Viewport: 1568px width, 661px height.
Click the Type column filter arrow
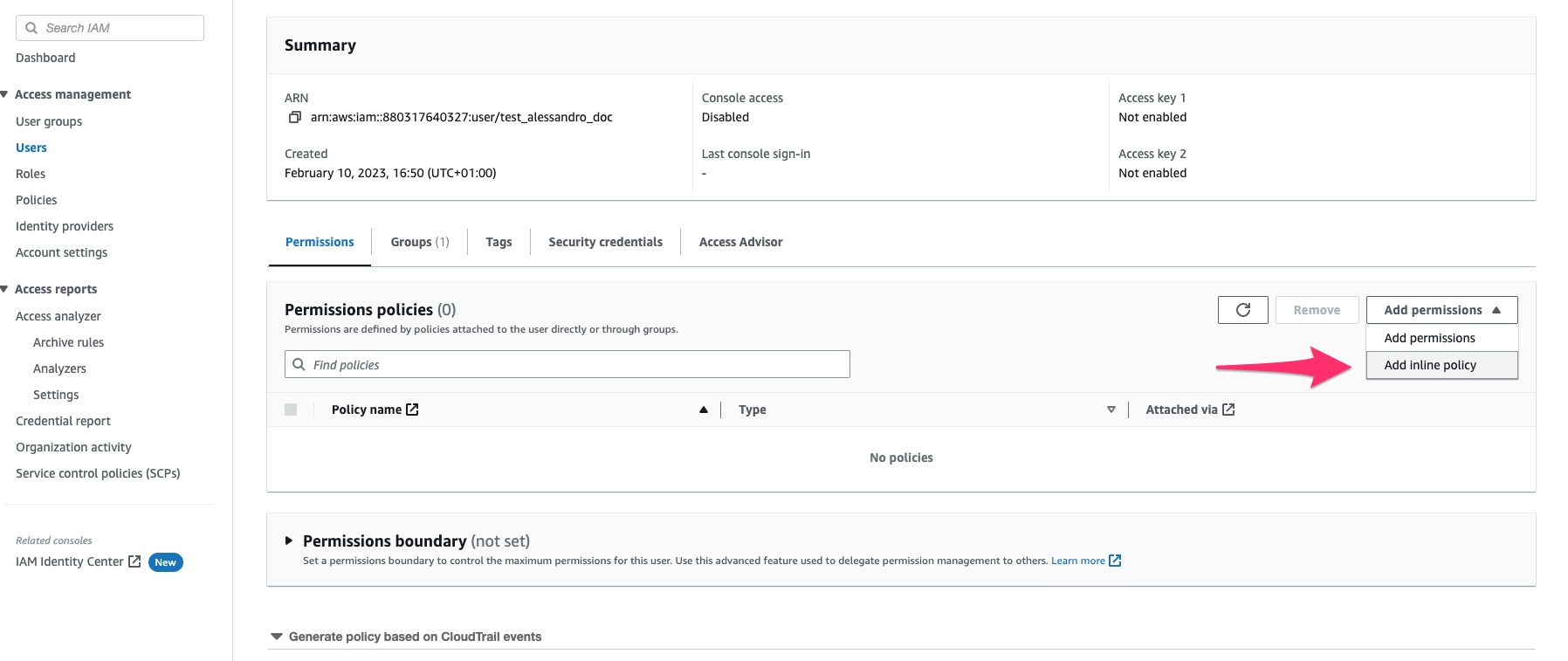pyautogui.click(x=1111, y=410)
